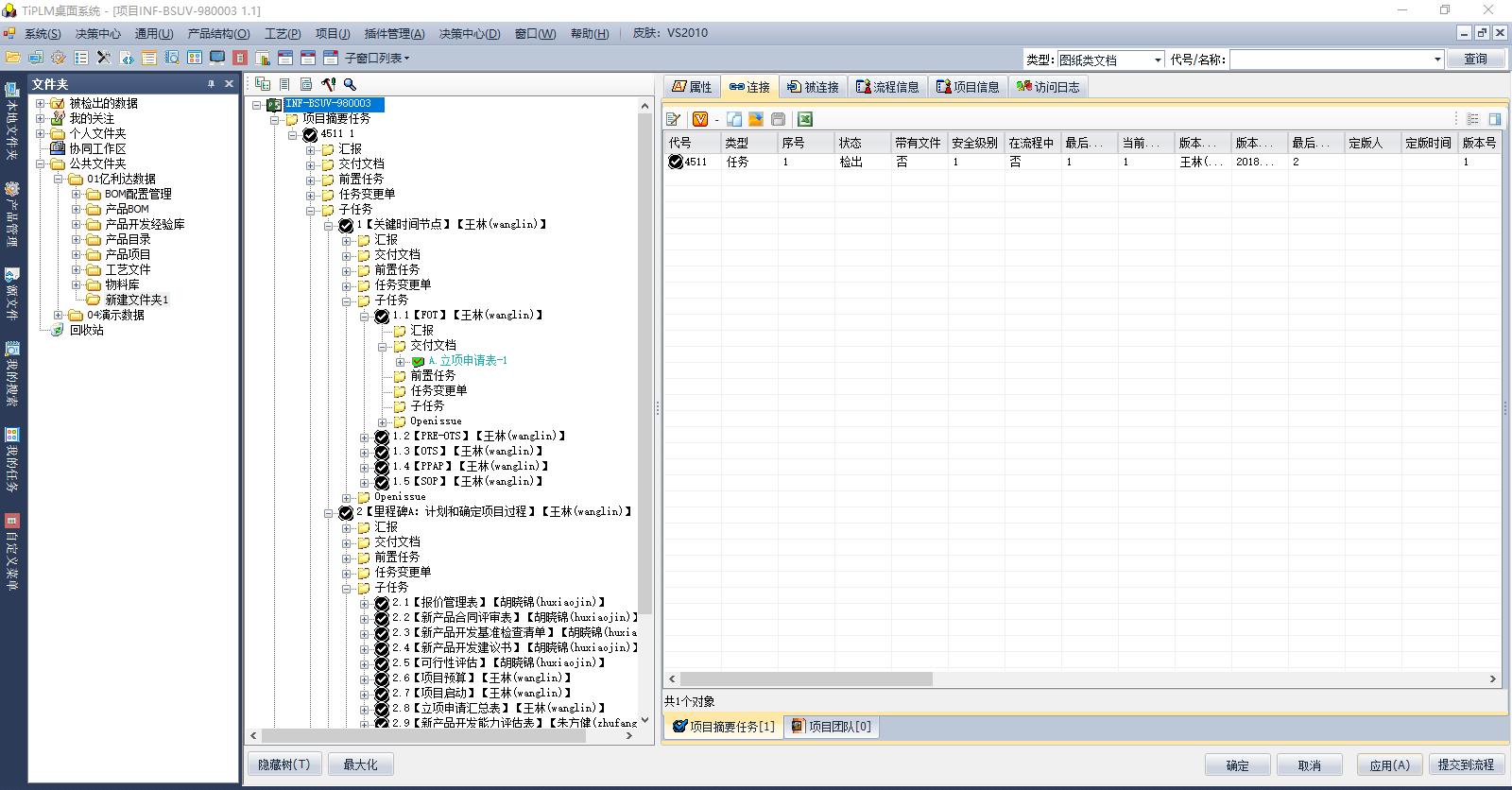1512x790 pixels.
Task: Click the gear with pencil settings icon
Action: (59, 58)
